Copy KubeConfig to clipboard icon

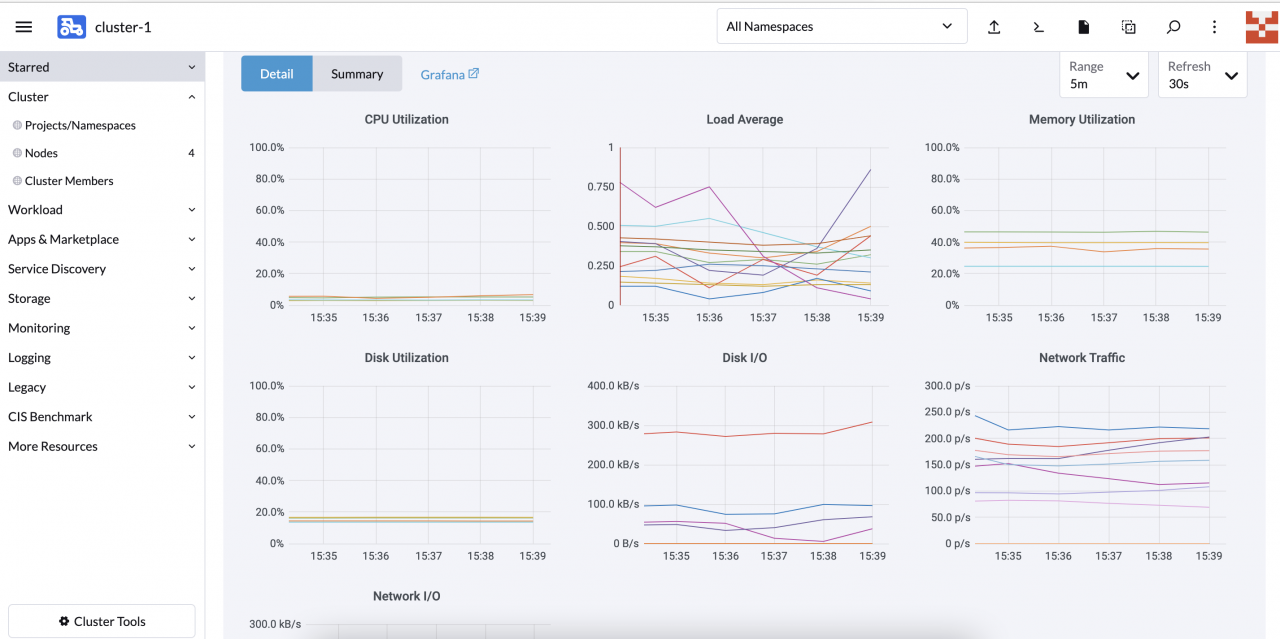coord(1128,27)
